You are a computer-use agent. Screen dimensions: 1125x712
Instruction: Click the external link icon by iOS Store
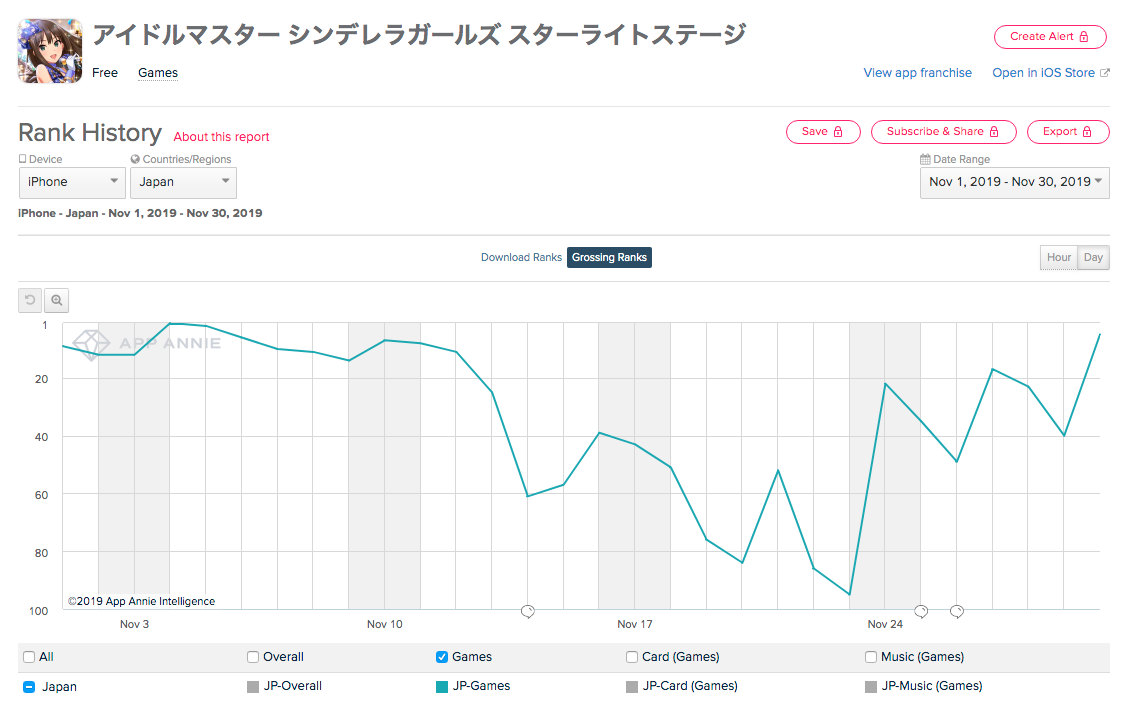(1105, 72)
